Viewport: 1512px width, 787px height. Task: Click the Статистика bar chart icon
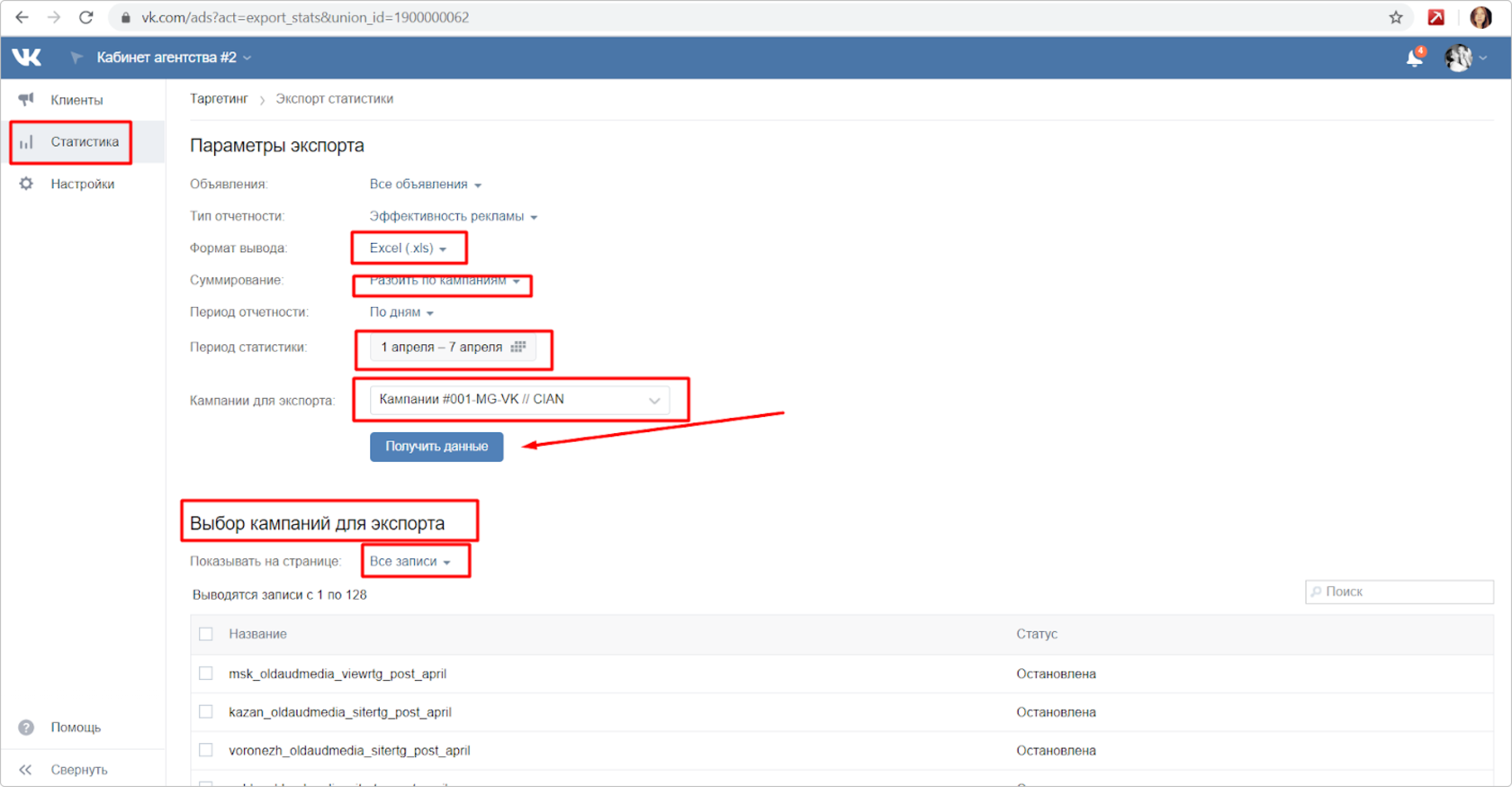(x=26, y=141)
